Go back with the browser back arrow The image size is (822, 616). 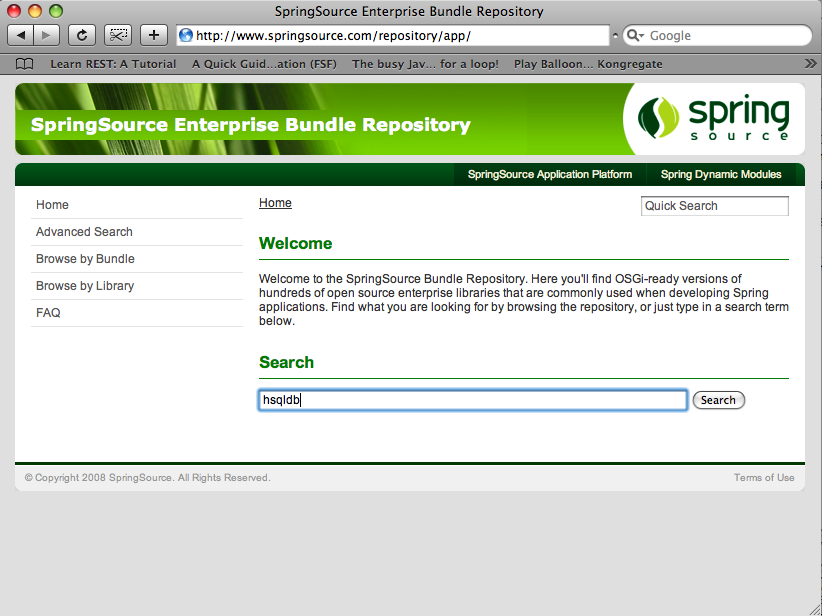[x=20, y=36]
